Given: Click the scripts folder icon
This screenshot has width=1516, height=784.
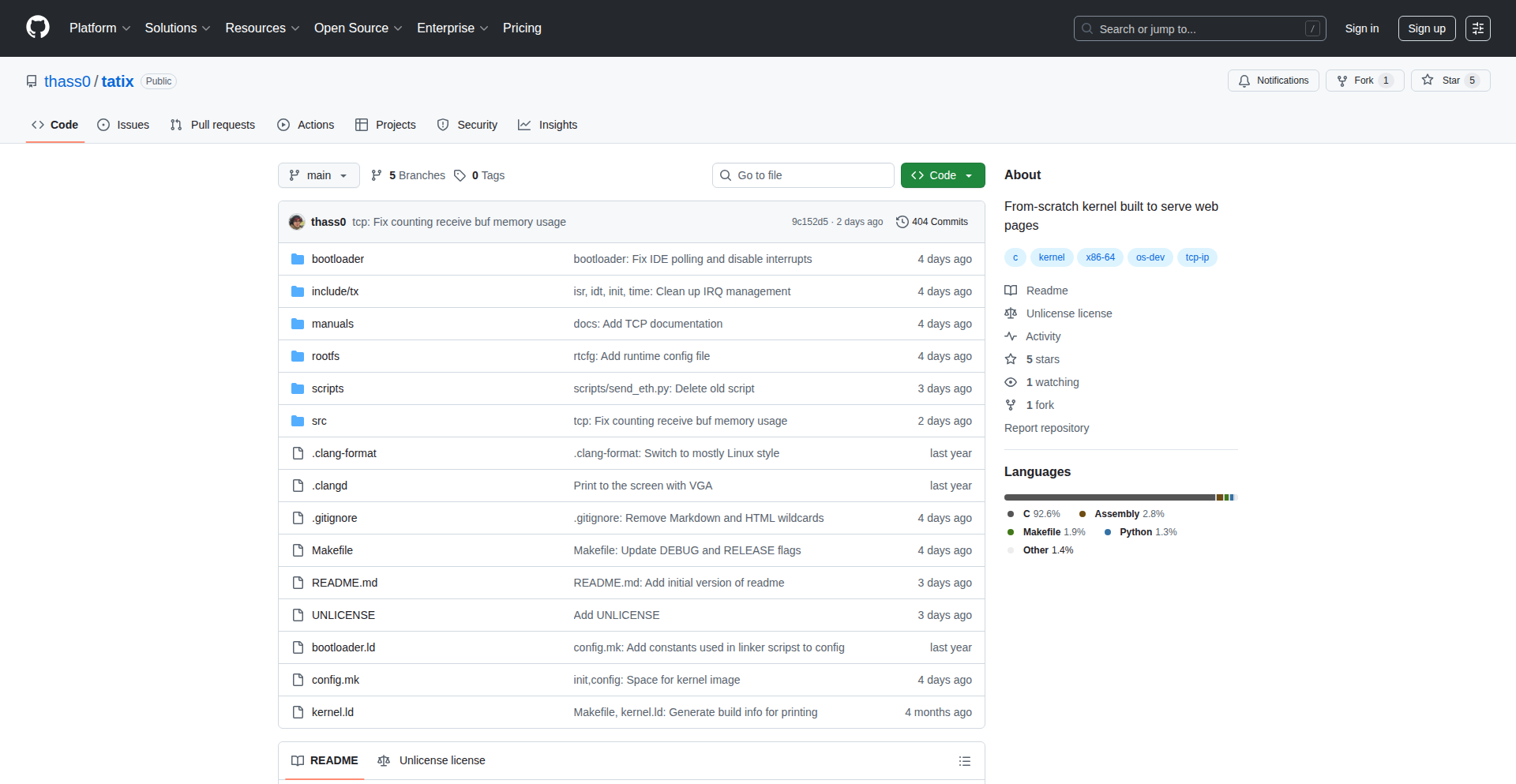Looking at the screenshot, I should 298,388.
